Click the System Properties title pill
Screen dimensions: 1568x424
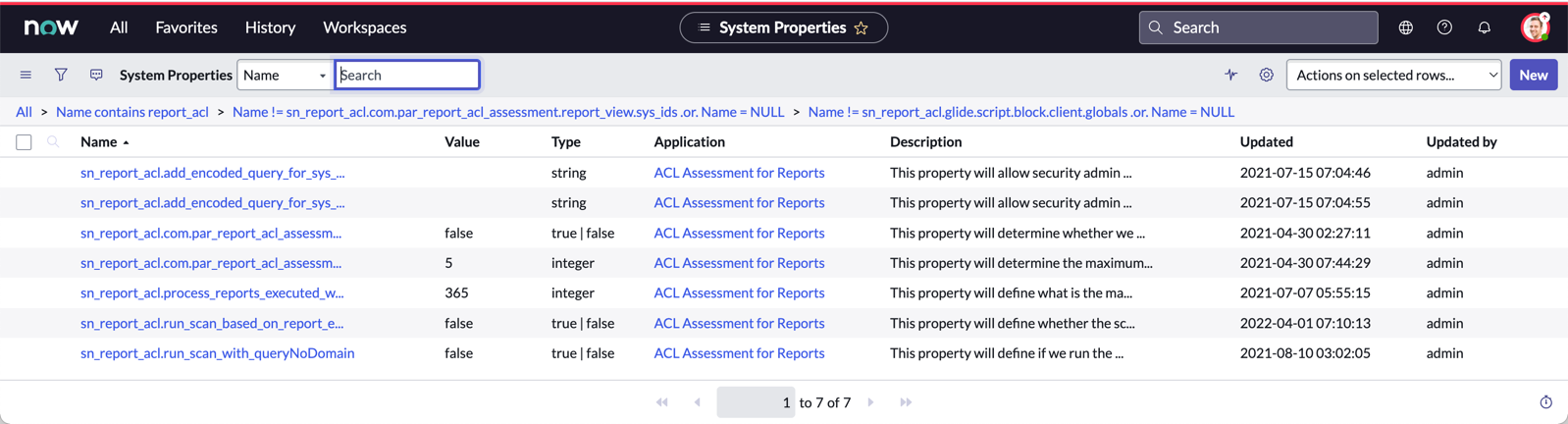(x=783, y=27)
